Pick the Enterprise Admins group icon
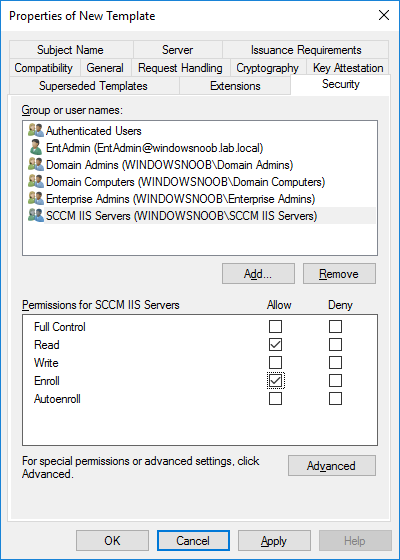 click(x=36, y=199)
